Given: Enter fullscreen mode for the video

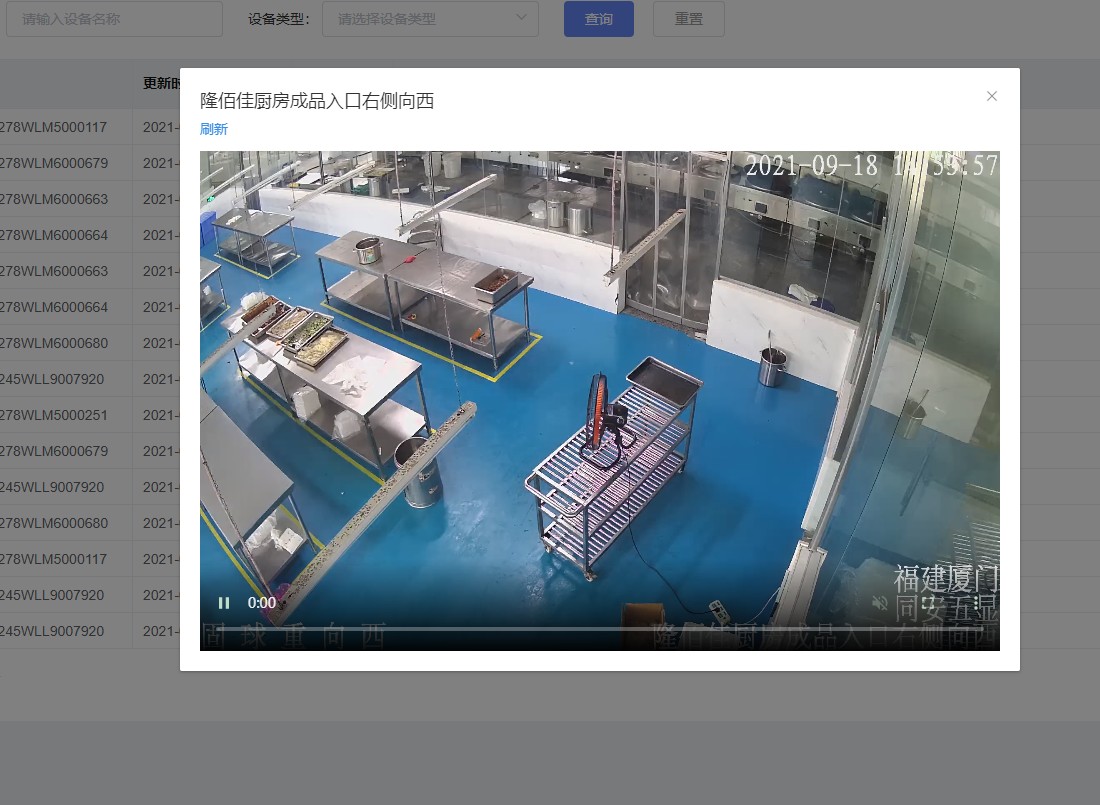Looking at the screenshot, I should (928, 603).
